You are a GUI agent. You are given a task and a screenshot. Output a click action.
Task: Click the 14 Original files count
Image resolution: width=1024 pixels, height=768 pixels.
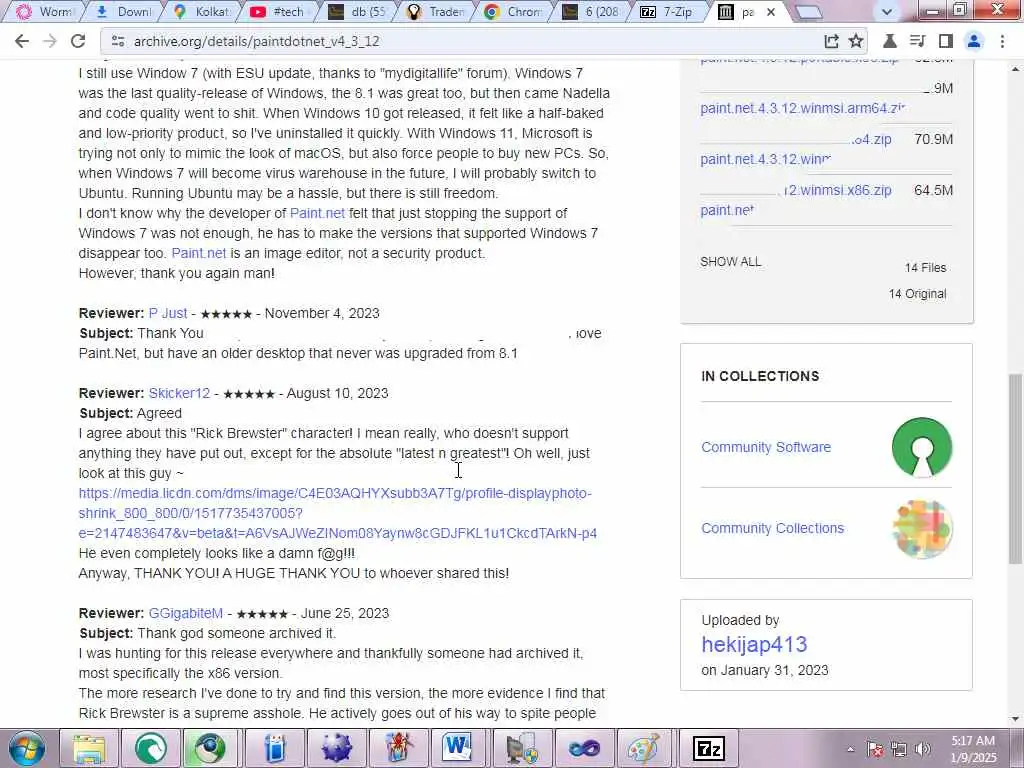(x=917, y=294)
